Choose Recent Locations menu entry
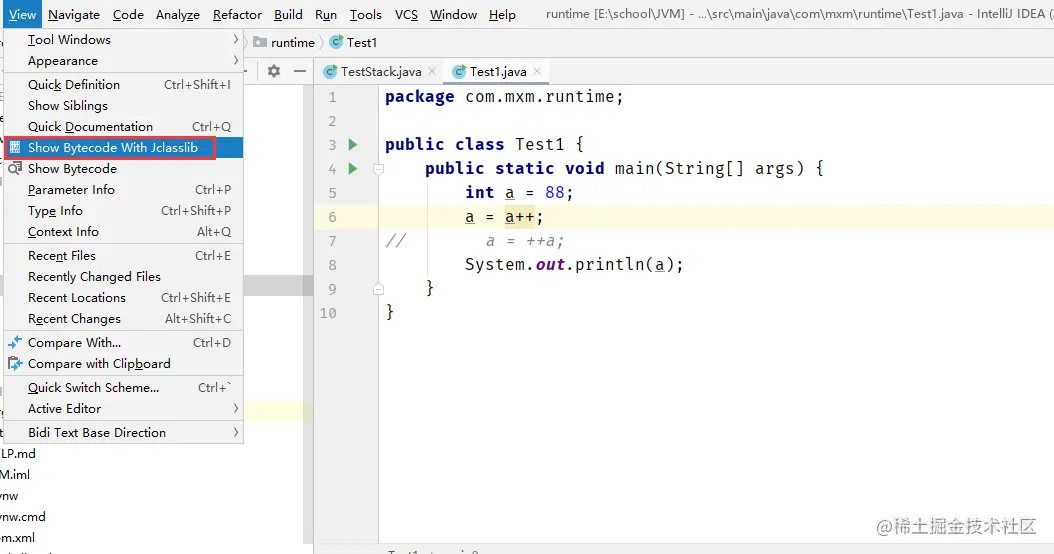Image resolution: width=1054 pixels, height=554 pixels. point(124,297)
